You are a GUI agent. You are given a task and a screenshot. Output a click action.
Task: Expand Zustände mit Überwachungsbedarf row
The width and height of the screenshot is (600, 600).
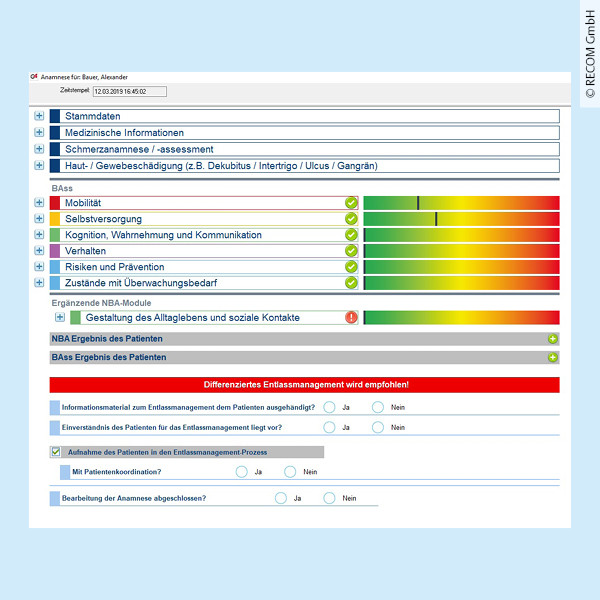[39, 282]
